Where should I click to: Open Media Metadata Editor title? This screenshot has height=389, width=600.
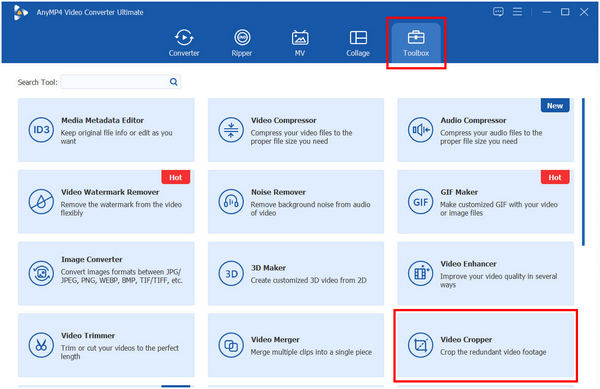click(102, 120)
